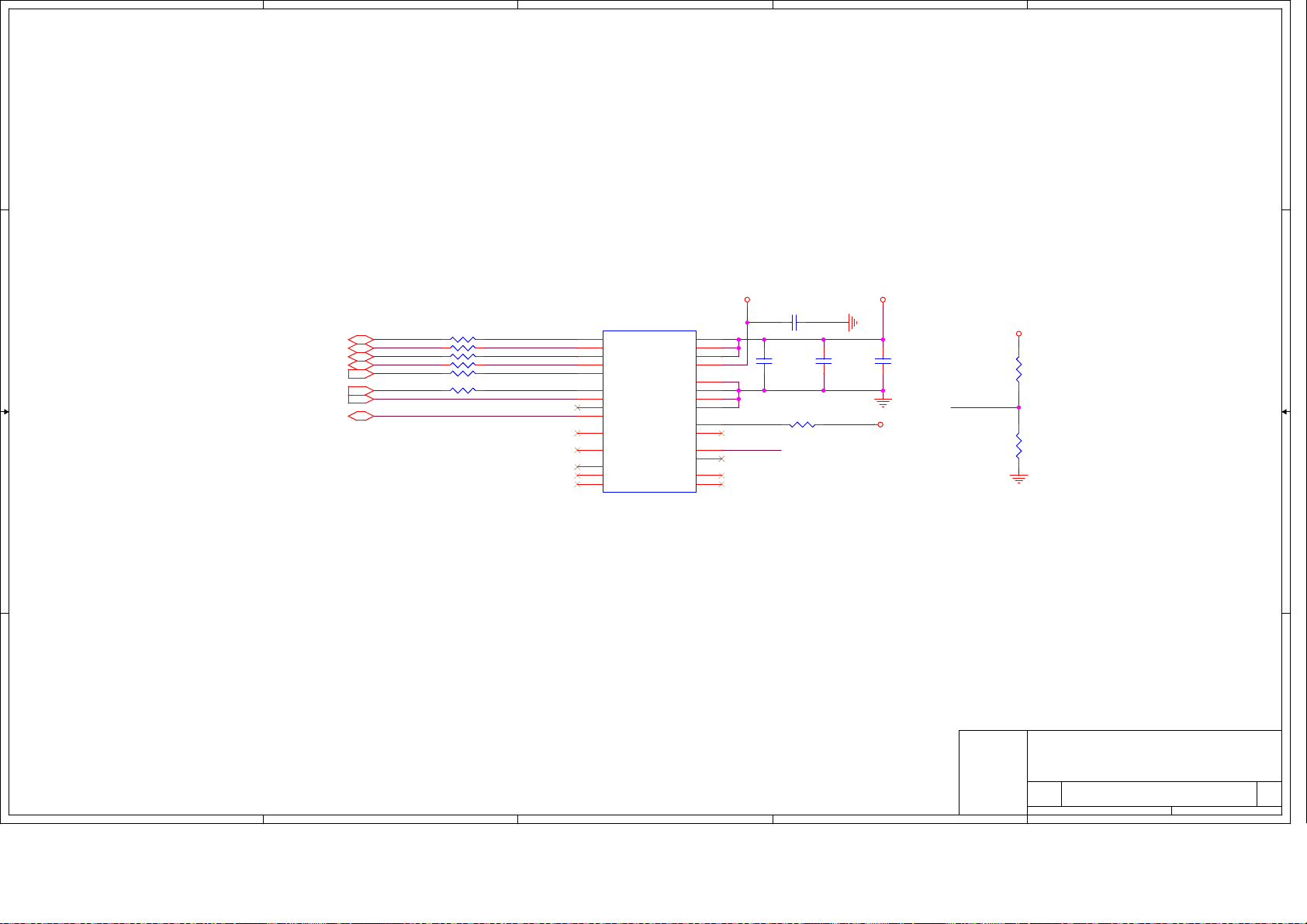Click the horizontal capacitor above the IC outputs
Image resolution: width=1307 pixels, height=924 pixels.
(x=794, y=322)
